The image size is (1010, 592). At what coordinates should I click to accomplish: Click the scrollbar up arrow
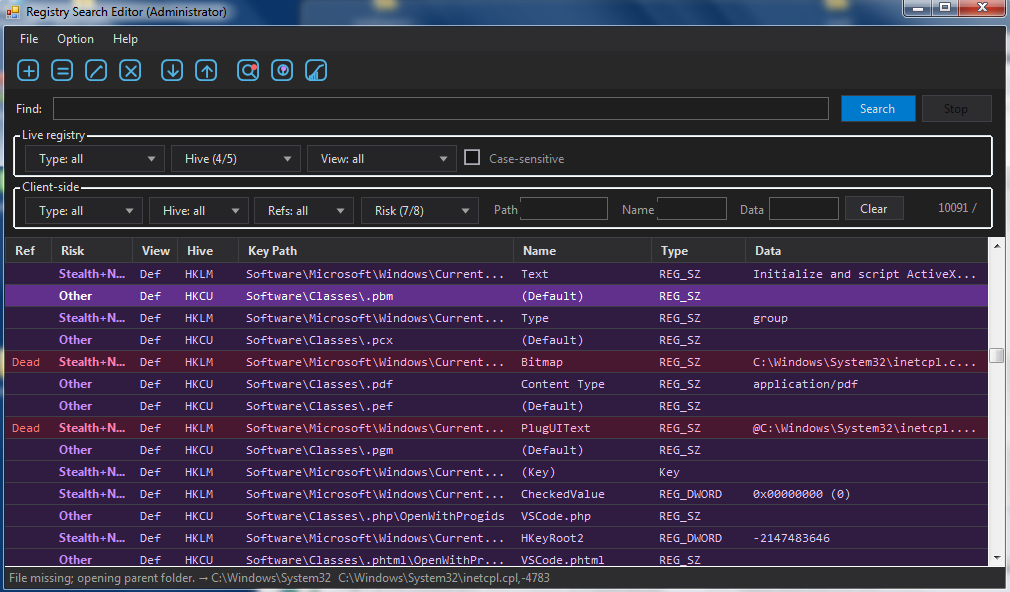996,246
